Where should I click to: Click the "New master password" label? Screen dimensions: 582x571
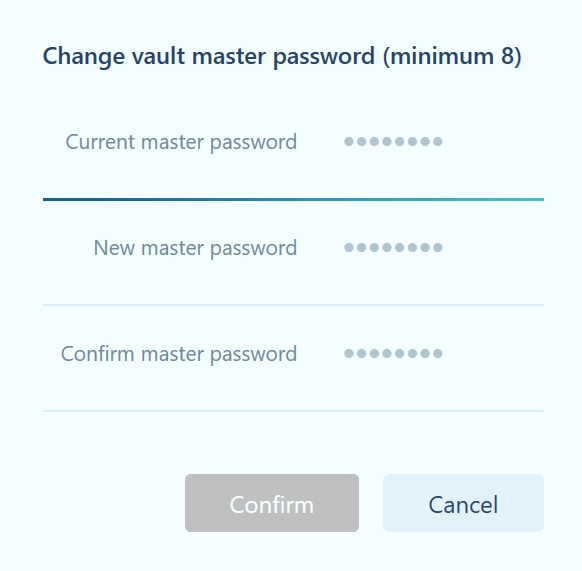point(195,248)
